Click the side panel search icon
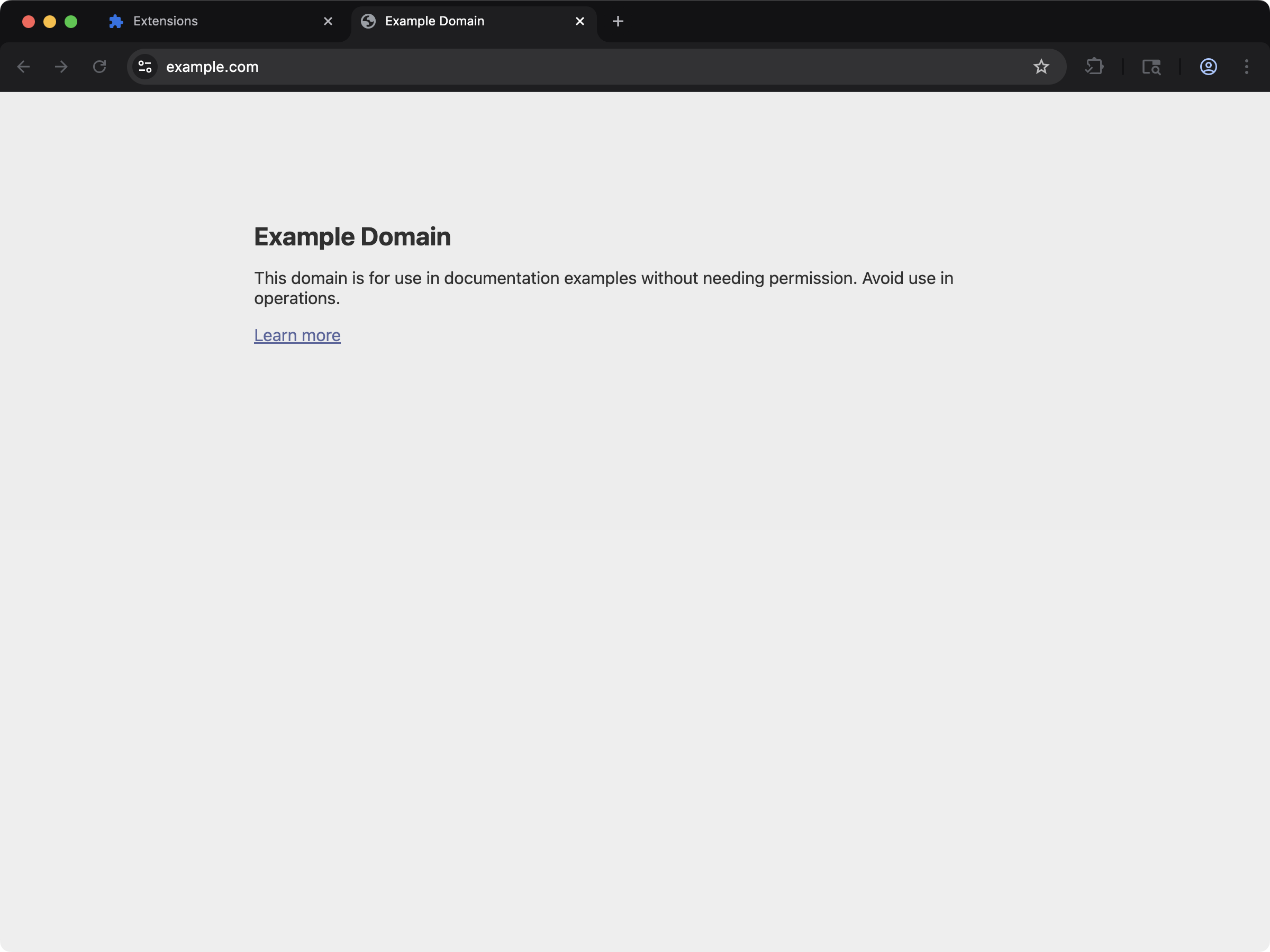 tap(1151, 67)
